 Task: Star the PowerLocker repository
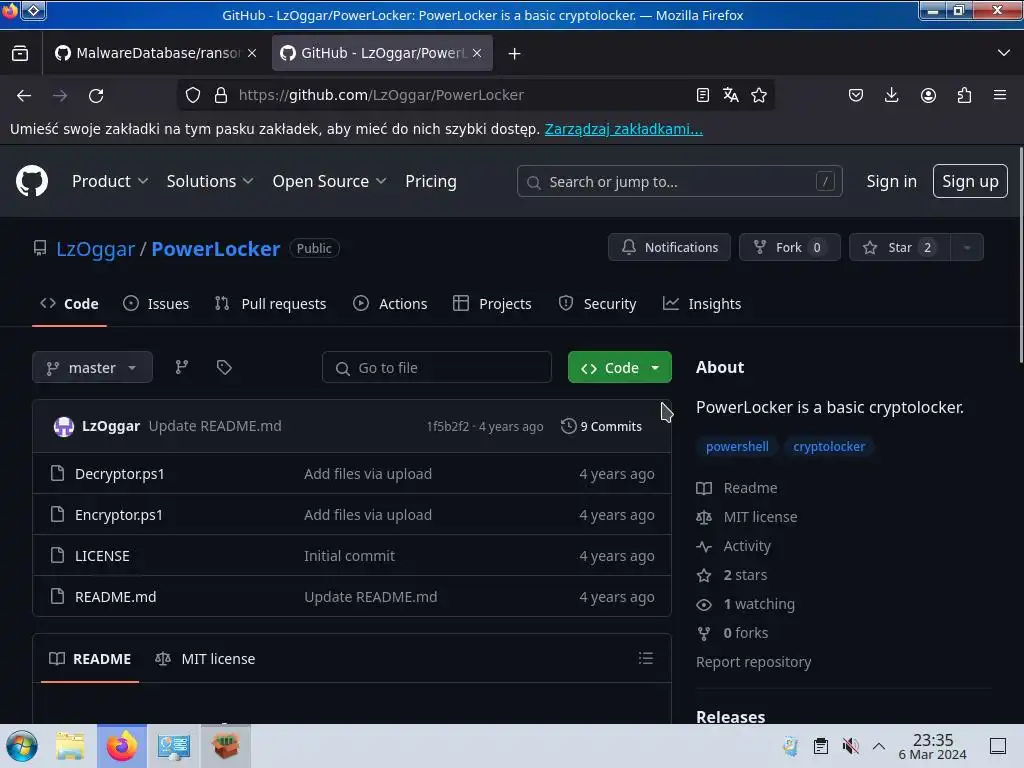point(899,248)
